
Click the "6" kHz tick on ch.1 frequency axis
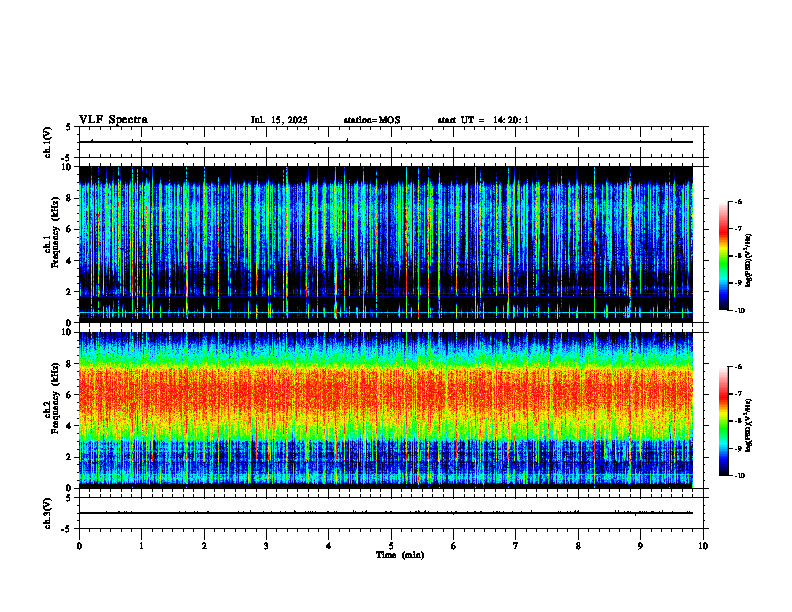pyautogui.click(x=70, y=230)
